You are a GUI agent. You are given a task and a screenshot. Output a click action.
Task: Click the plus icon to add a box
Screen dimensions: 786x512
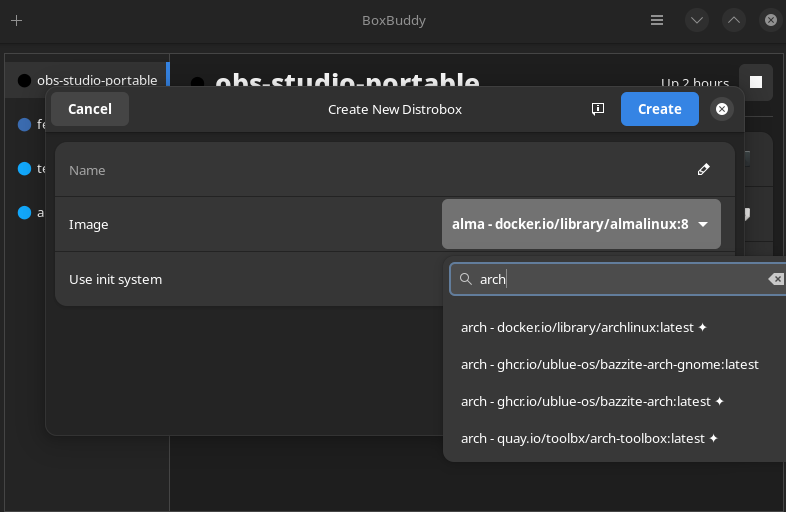point(17,20)
